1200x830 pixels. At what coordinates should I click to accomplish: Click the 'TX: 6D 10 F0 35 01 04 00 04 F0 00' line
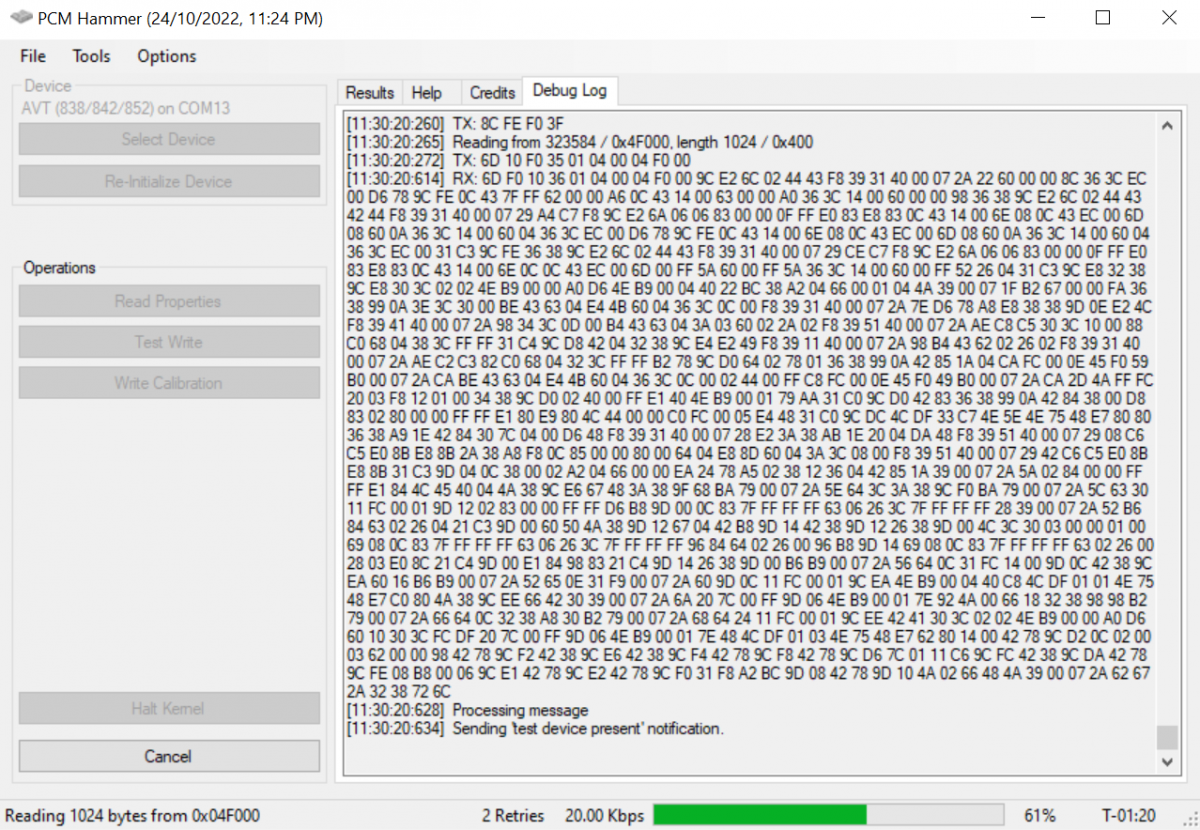[x=518, y=159]
